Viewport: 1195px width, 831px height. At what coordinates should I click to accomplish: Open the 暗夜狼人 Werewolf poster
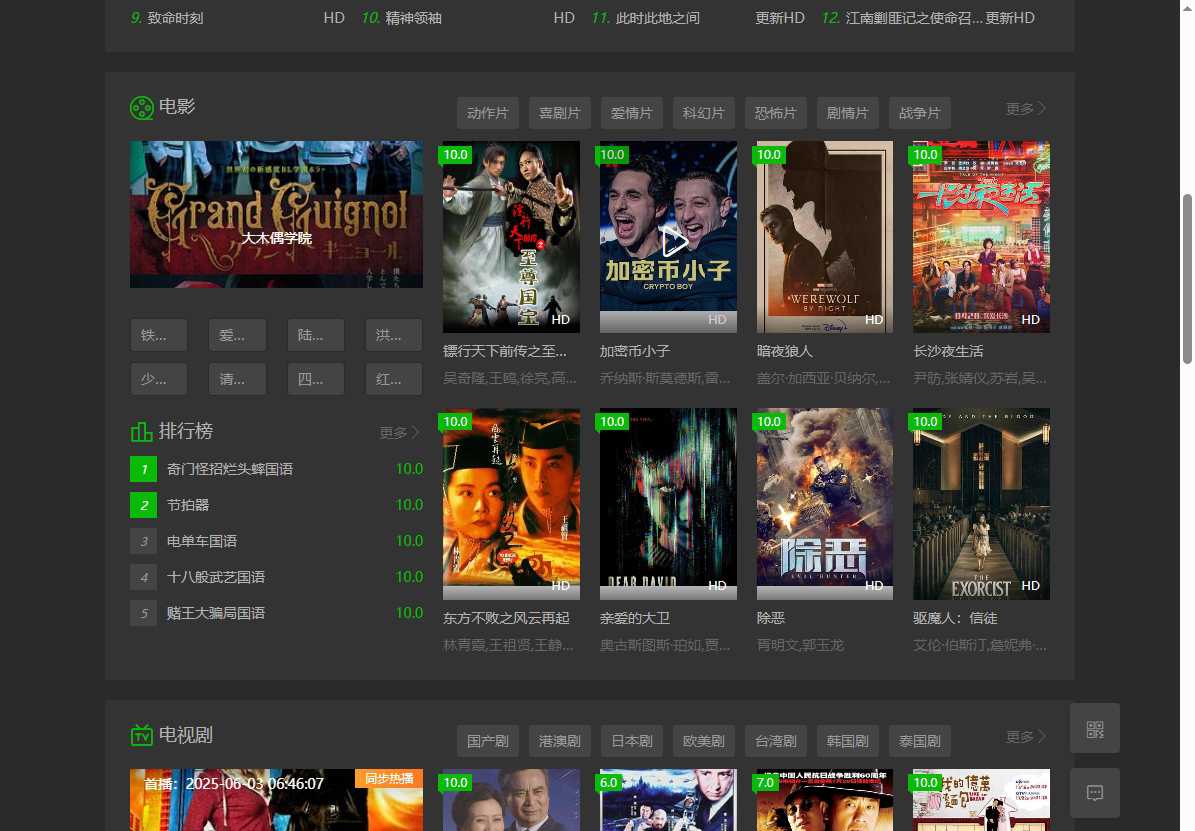pos(825,236)
